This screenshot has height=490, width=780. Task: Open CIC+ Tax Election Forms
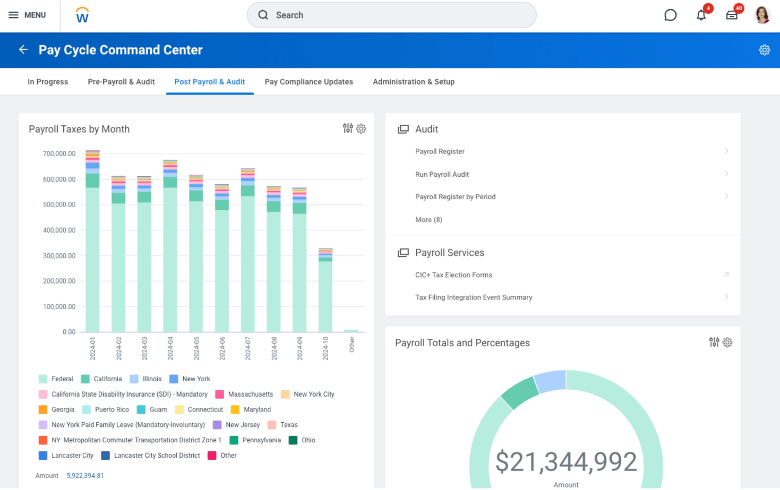454,275
